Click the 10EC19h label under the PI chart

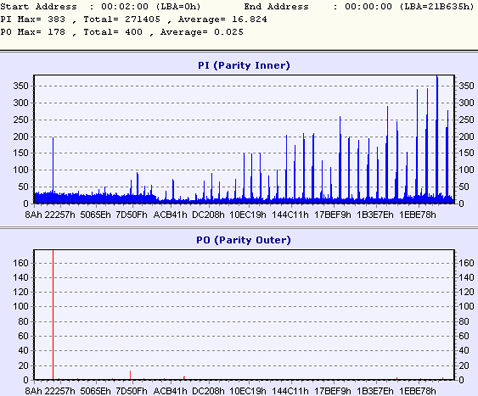coord(248,215)
